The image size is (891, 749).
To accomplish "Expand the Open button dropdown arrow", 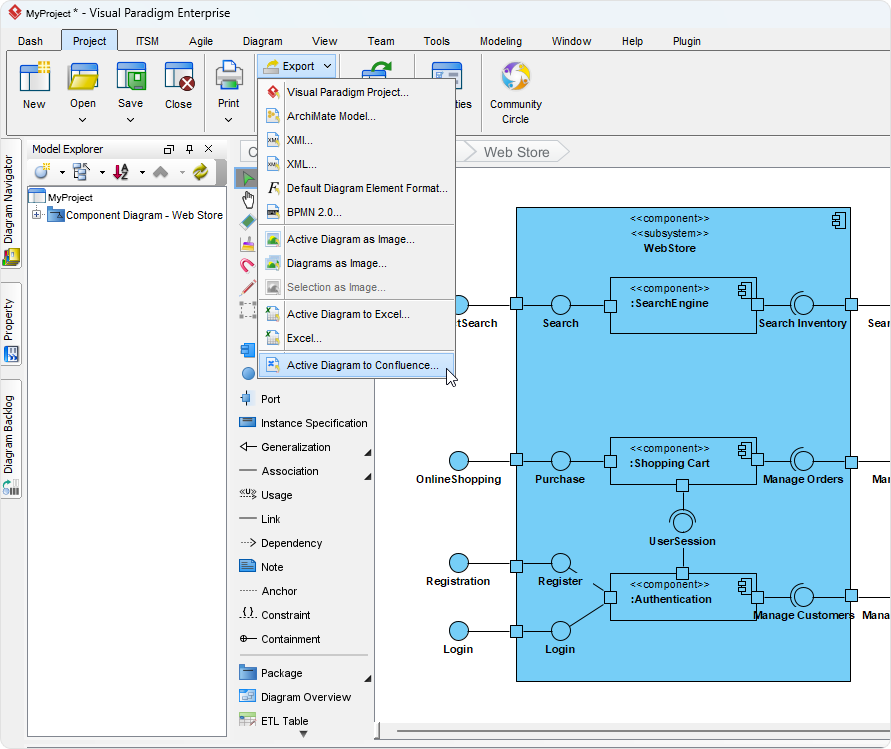I will (x=82, y=120).
